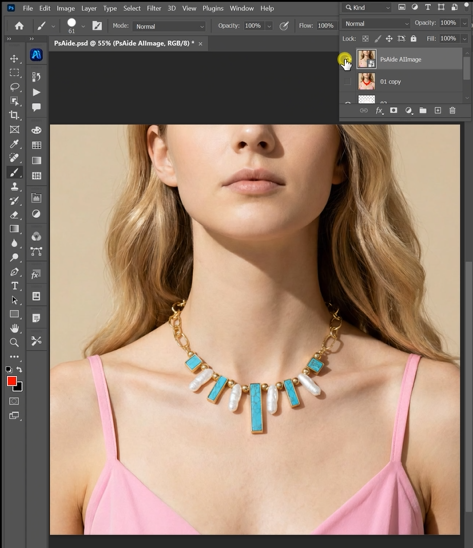This screenshot has width=473, height=548.
Task: Add a layer mask
Action: [x=394, y=110]
